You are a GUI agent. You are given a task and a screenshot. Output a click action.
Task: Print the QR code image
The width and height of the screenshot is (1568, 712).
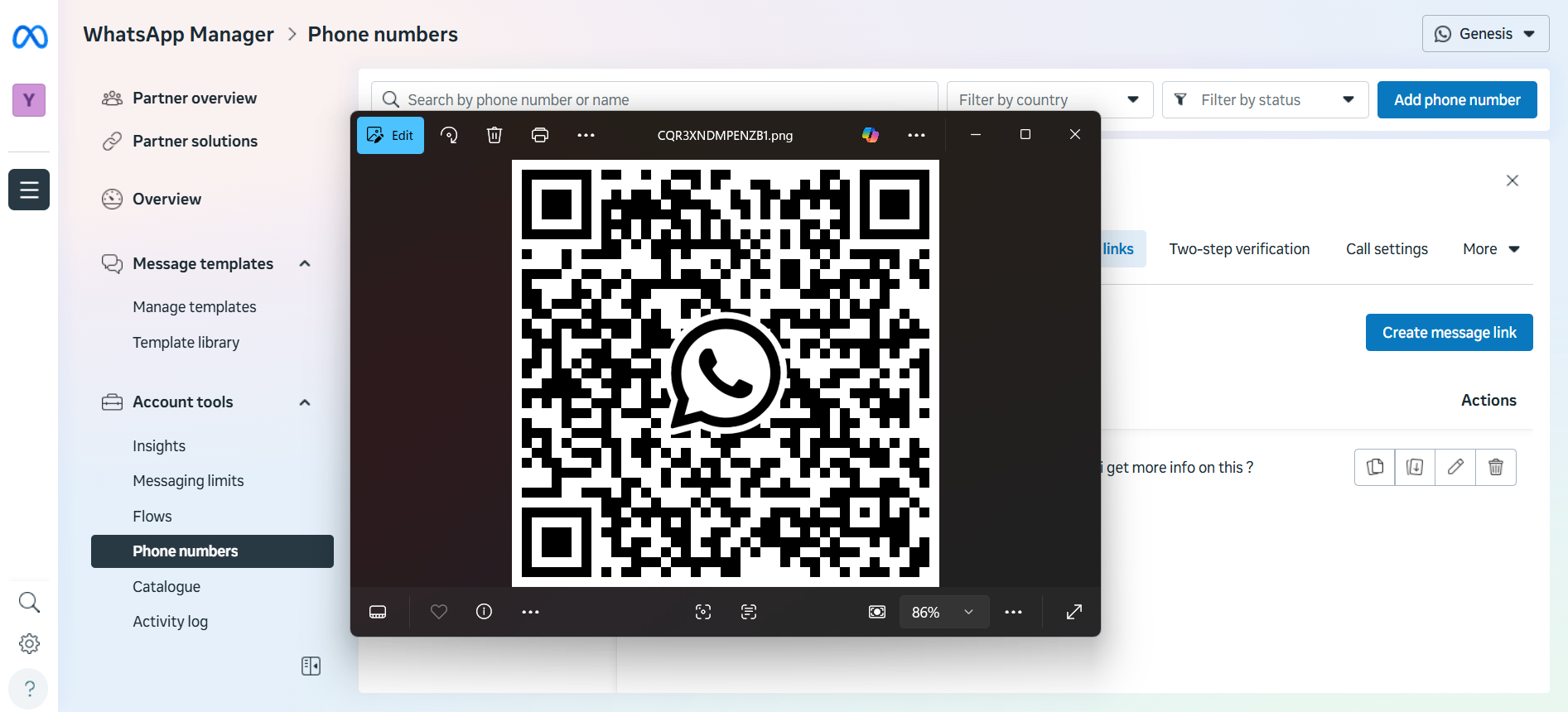click(x=540, y=135)
